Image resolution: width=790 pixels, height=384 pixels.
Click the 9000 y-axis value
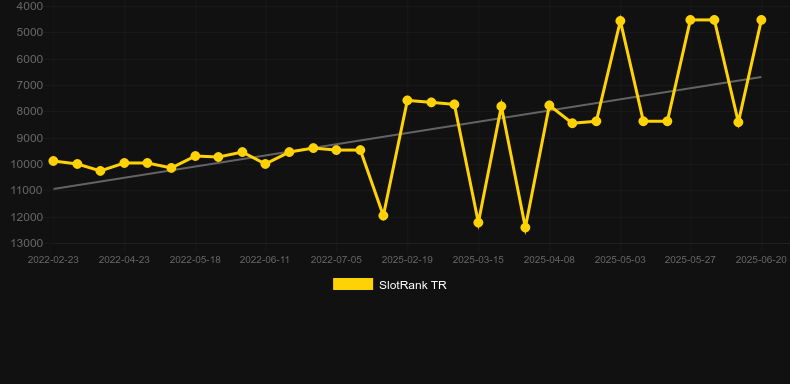(x=30, y=138)
